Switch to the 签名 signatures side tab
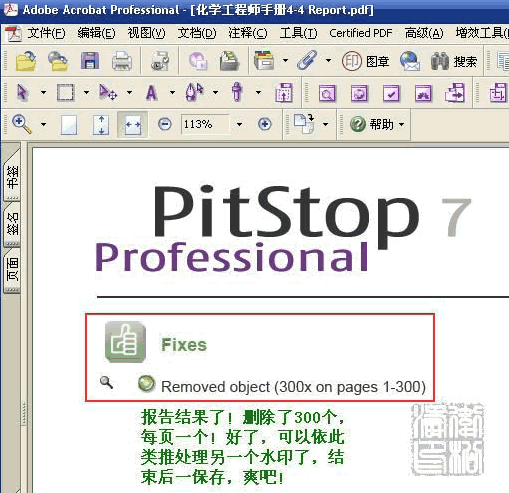The image size is (509, 493). 12,224
